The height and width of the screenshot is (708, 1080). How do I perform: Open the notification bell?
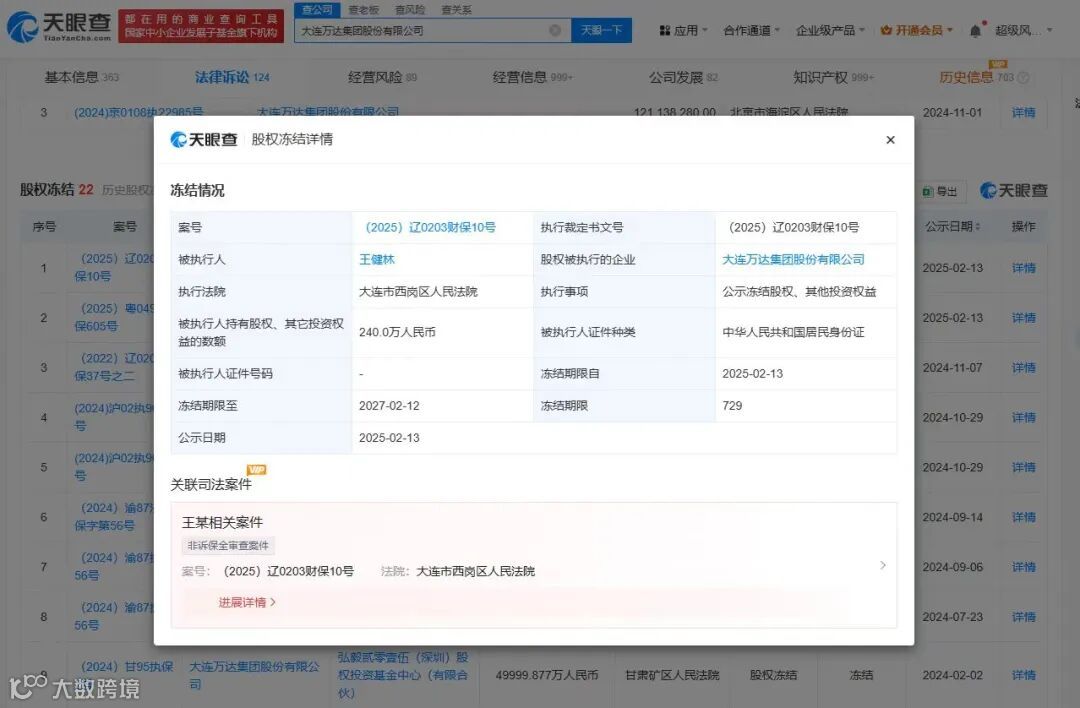[x=975, y=31]
